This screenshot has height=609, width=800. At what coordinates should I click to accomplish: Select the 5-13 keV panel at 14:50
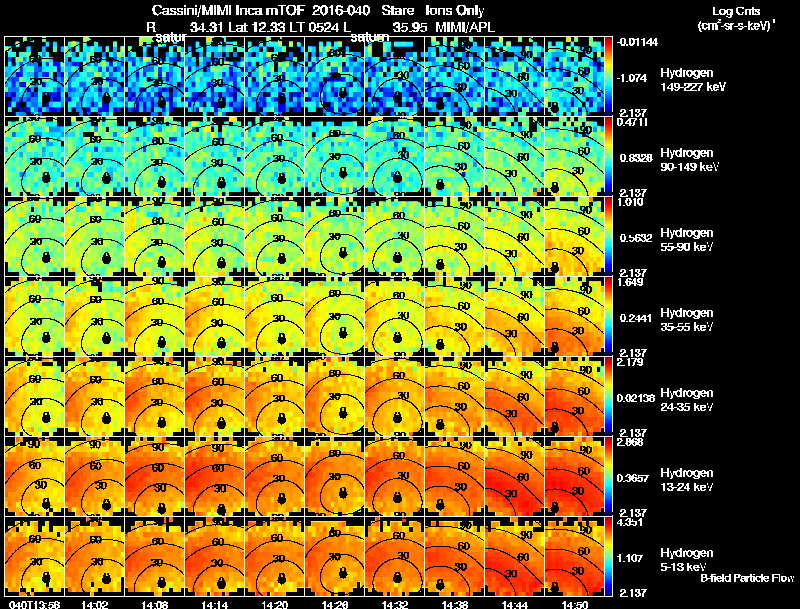[x=574, y=556]
